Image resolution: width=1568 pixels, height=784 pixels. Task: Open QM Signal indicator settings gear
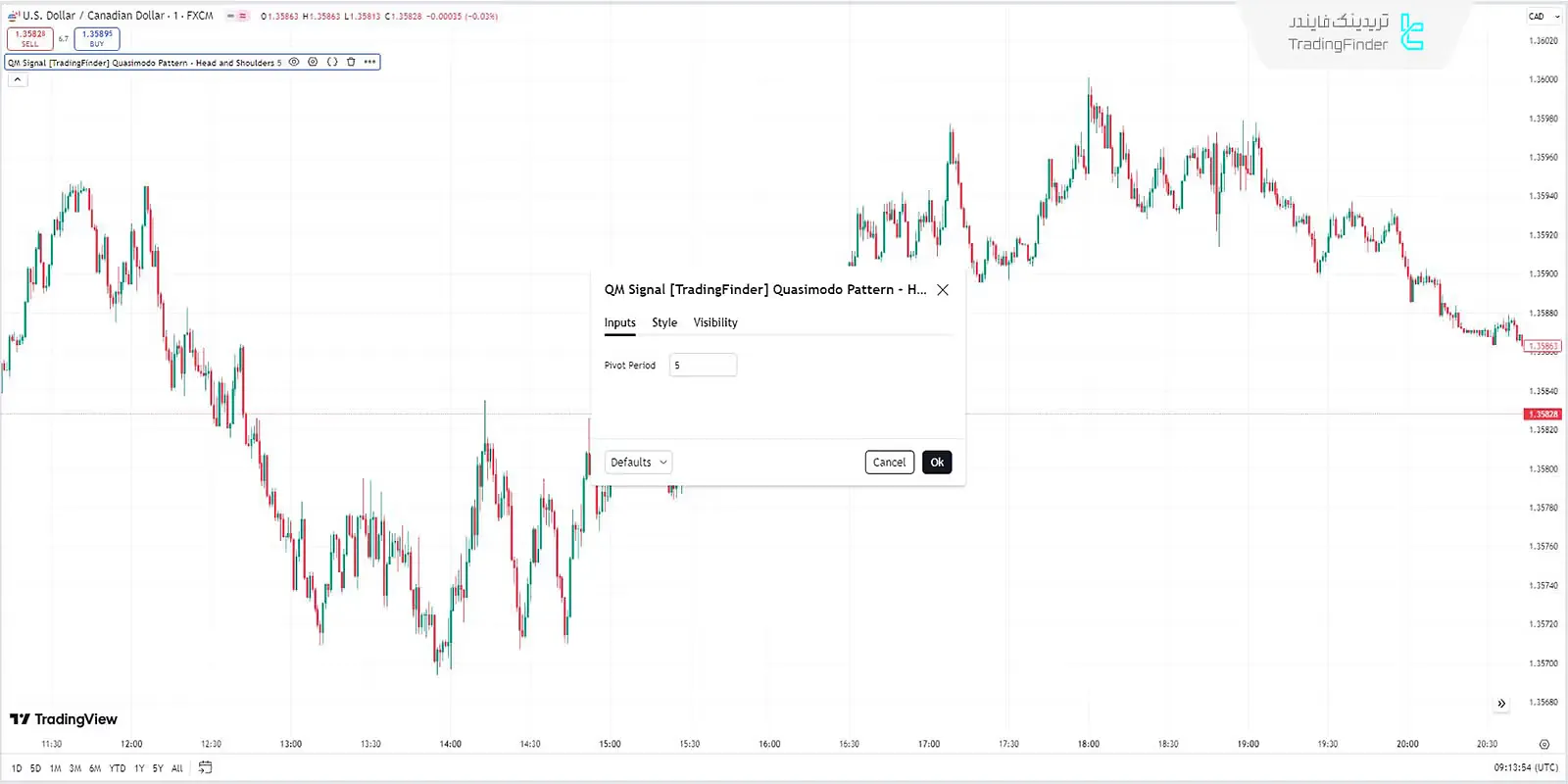click(x=313, y=62)
